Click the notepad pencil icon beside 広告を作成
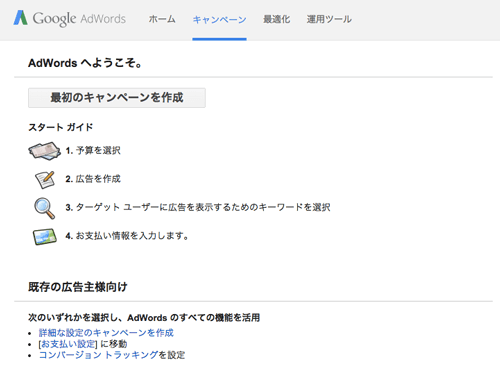500x372 pixels. tap(45, 179)
